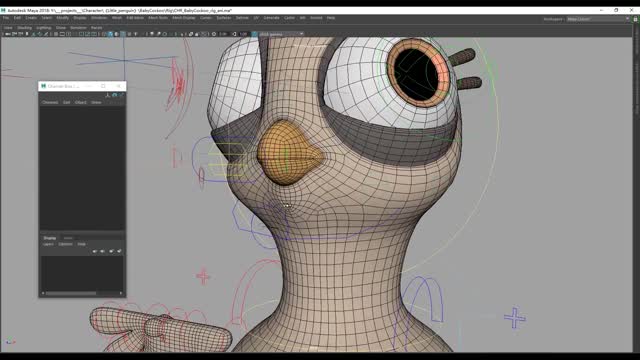This screenshot has width=640, height=360.
Task: Open the UV menu
Action: (x=256, y=18)
